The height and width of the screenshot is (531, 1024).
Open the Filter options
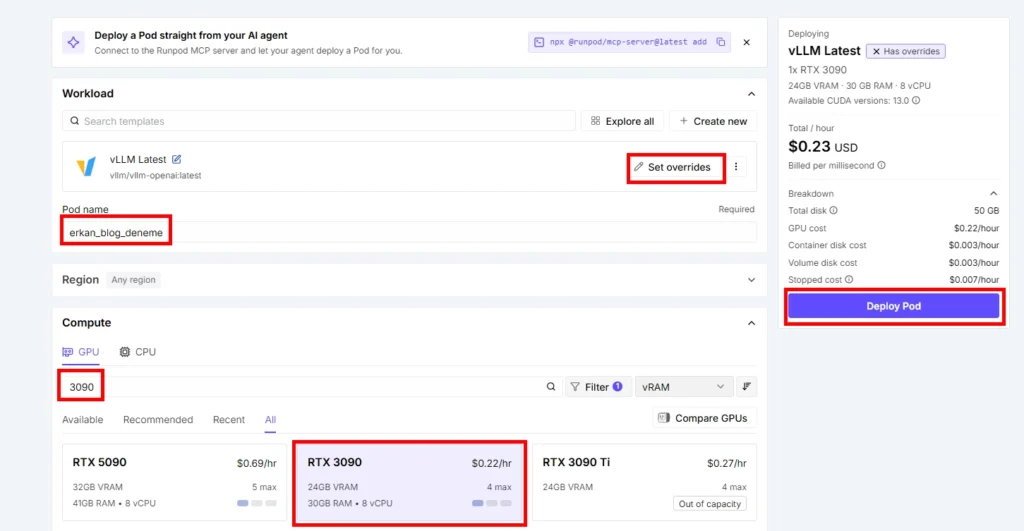coord(596,387)
